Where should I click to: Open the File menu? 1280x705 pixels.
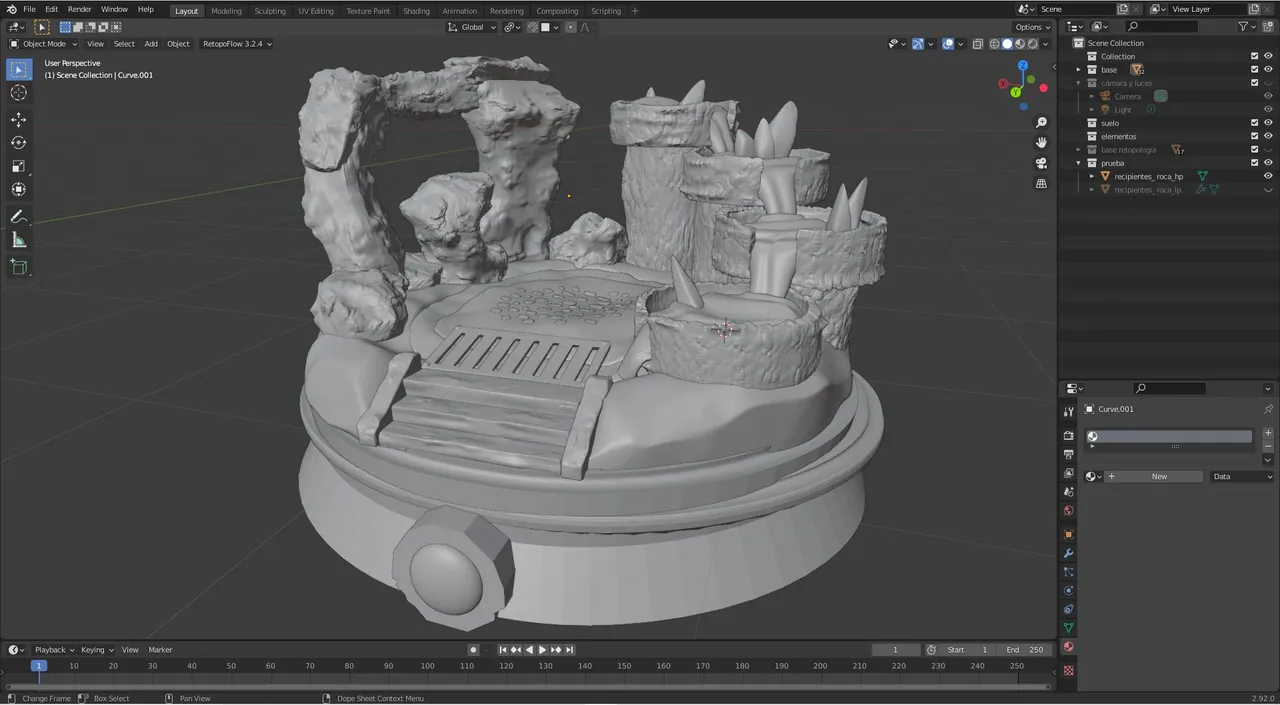(x=30, y=9)
